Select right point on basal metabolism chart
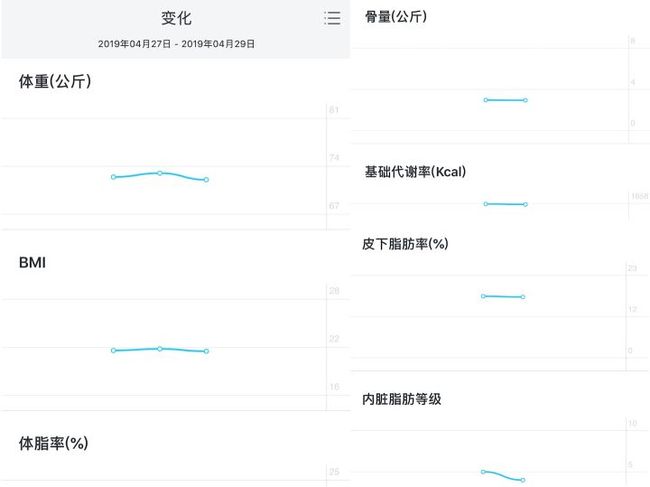Screen dimensions: 650x487 (x=525, y=204)
